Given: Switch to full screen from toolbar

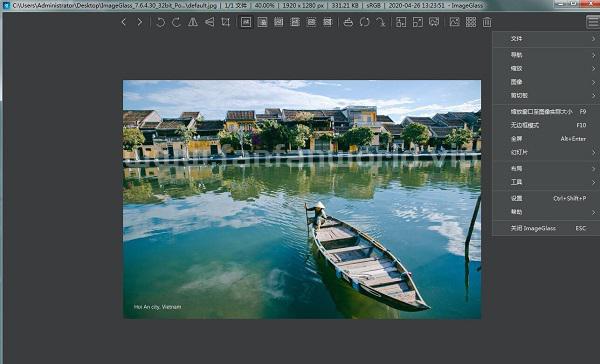Looking at the screenshot, I should [x=417, y=22].
